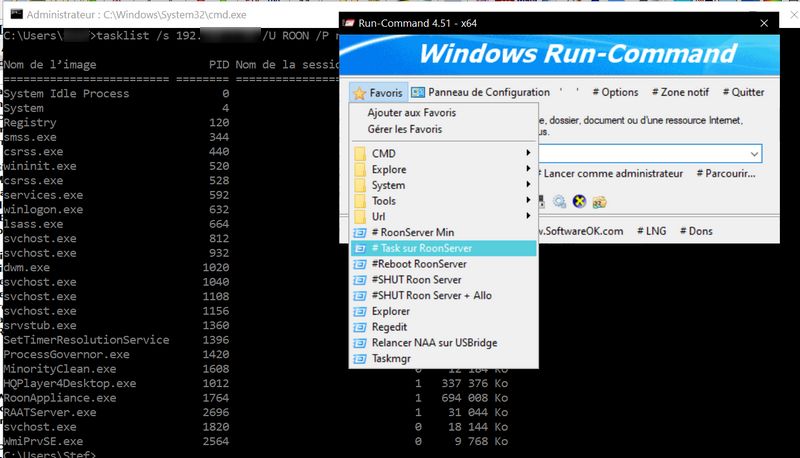Open the command input dropdown arrow
Screen dimensions: 800x458
(x=754, y=154)
